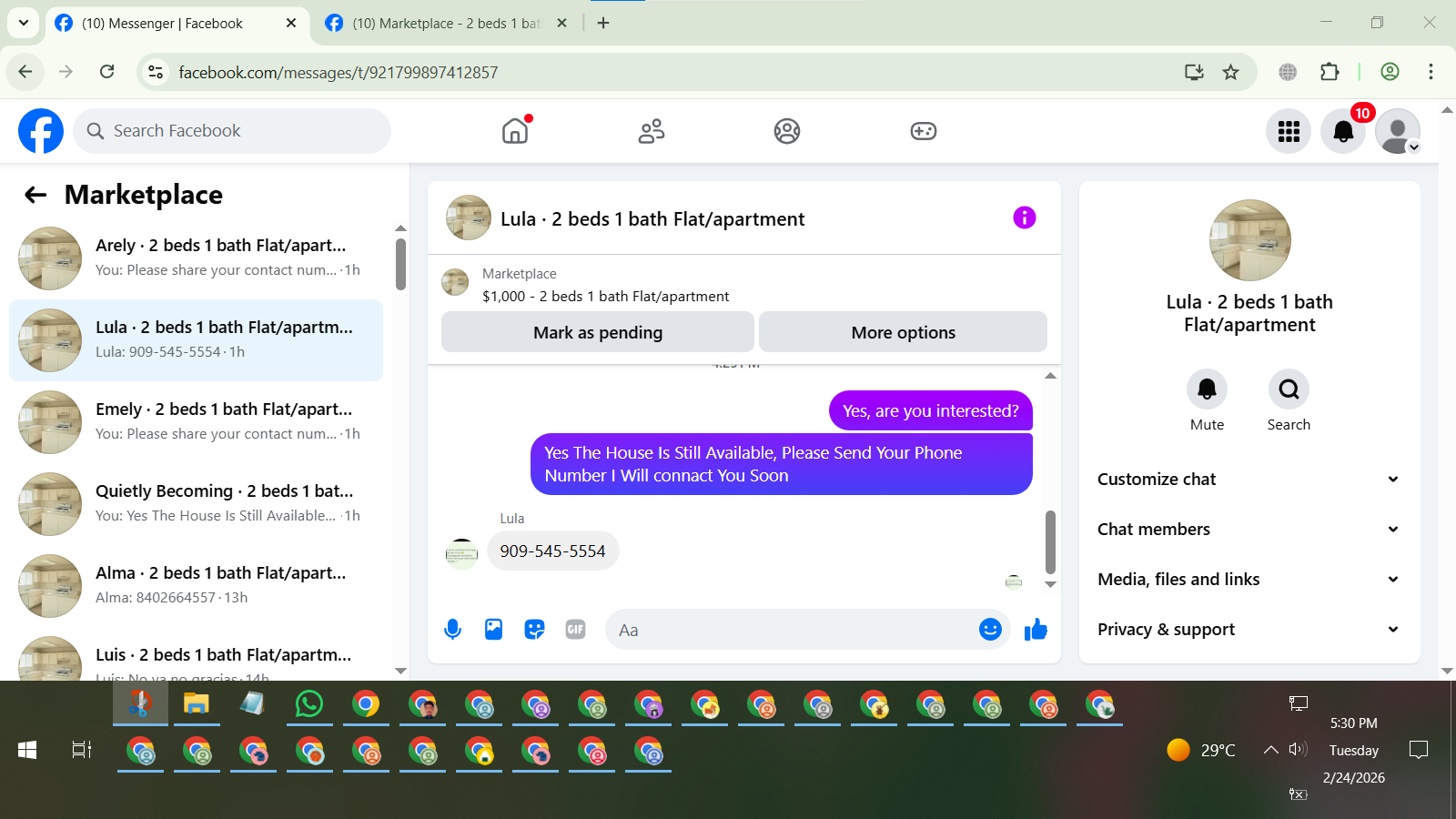Open the Gaming icon in top navigation
This screenshot has height=819, width=1456.
[924, 131]
